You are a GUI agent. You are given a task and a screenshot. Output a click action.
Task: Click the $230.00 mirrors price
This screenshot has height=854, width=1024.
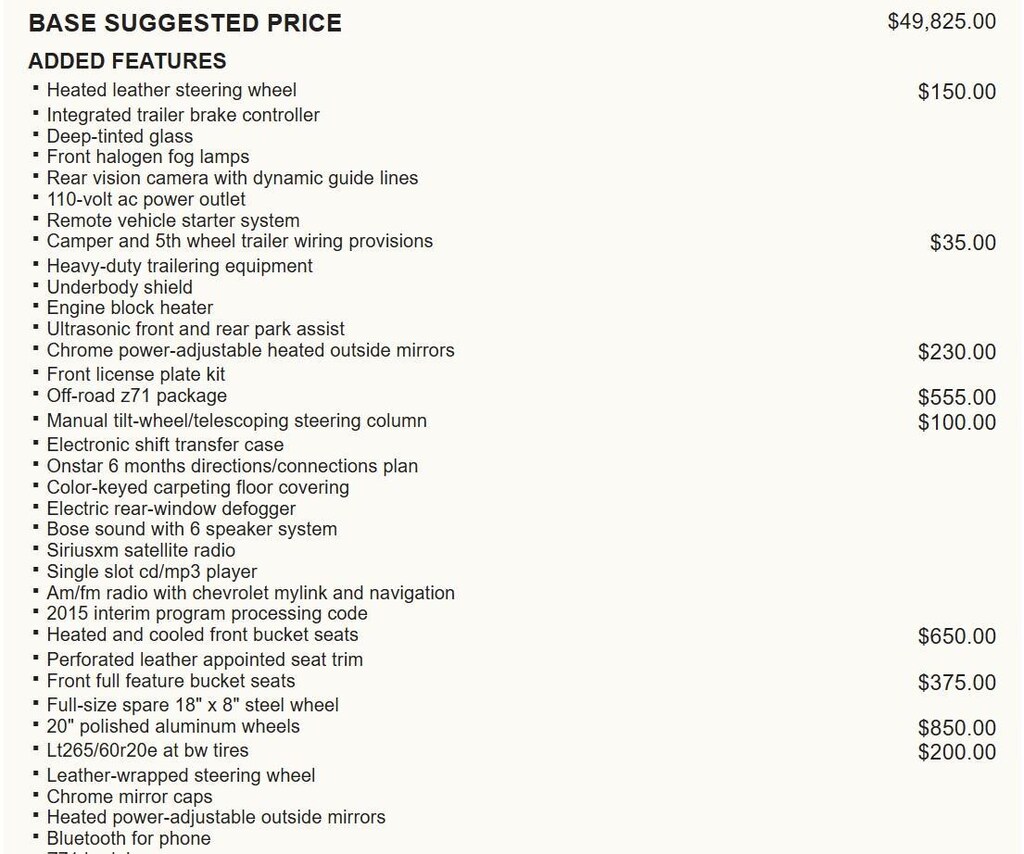click(x=956, y=352)
